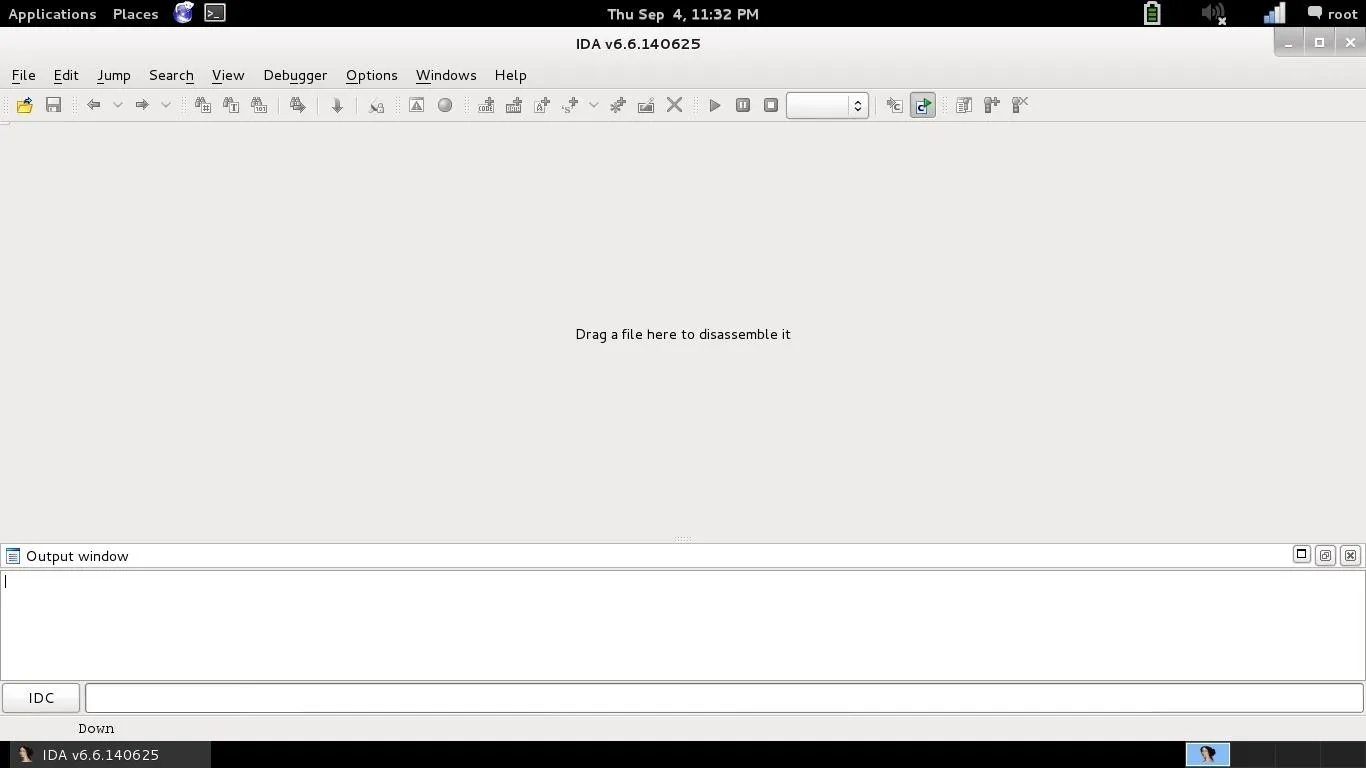Open the File menu
1366x768 pixels.
point(23,75)
